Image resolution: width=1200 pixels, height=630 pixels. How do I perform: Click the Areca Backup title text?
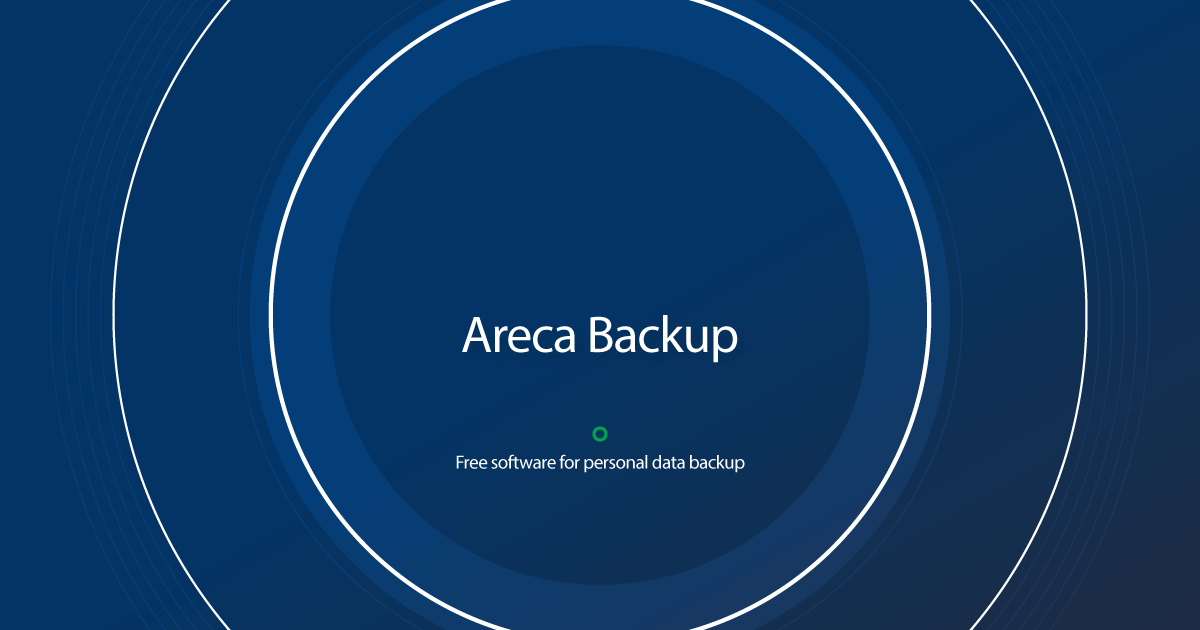600,336
